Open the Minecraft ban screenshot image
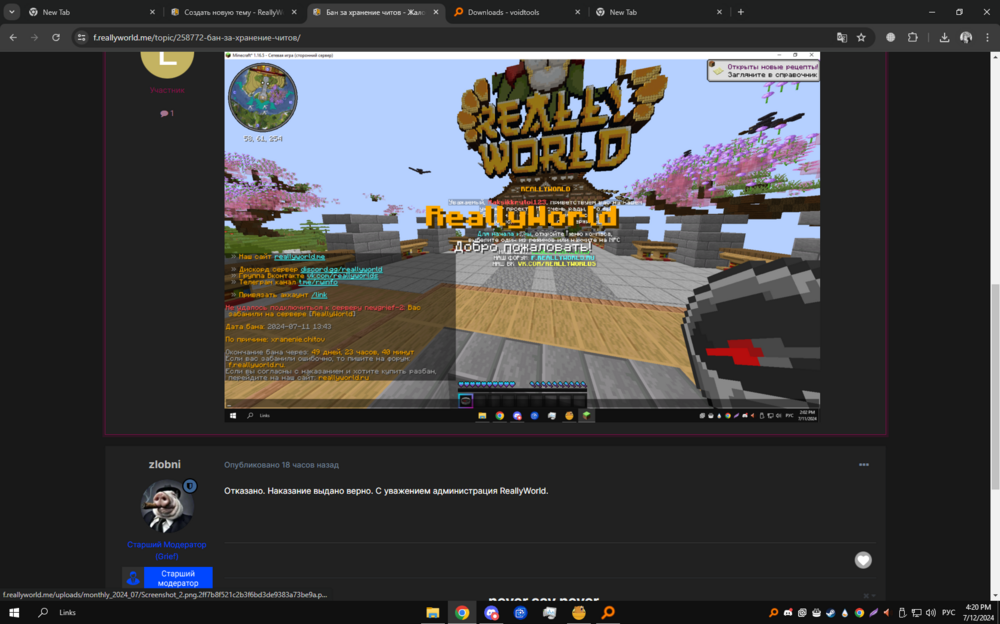 point(522,237)
